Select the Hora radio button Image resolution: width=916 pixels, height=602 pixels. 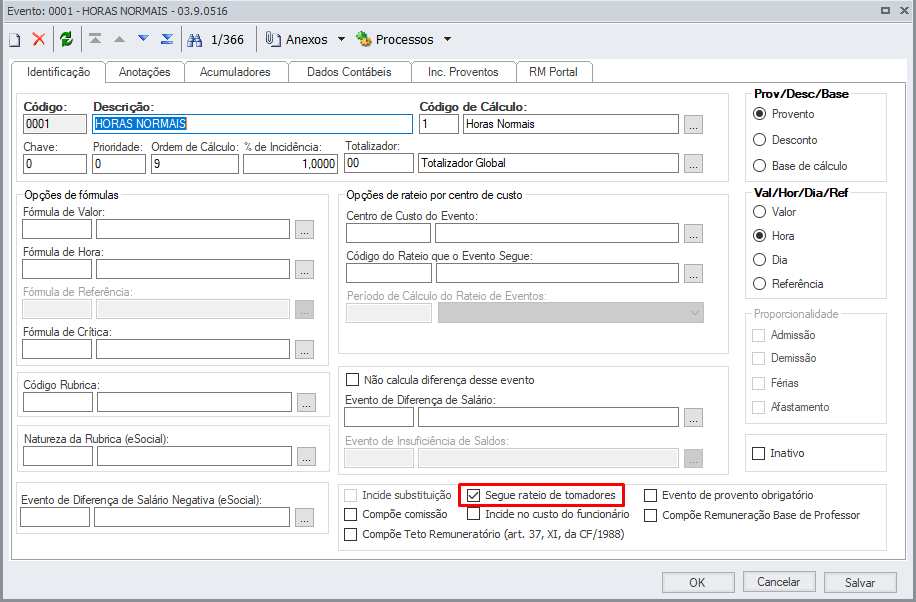759,236
